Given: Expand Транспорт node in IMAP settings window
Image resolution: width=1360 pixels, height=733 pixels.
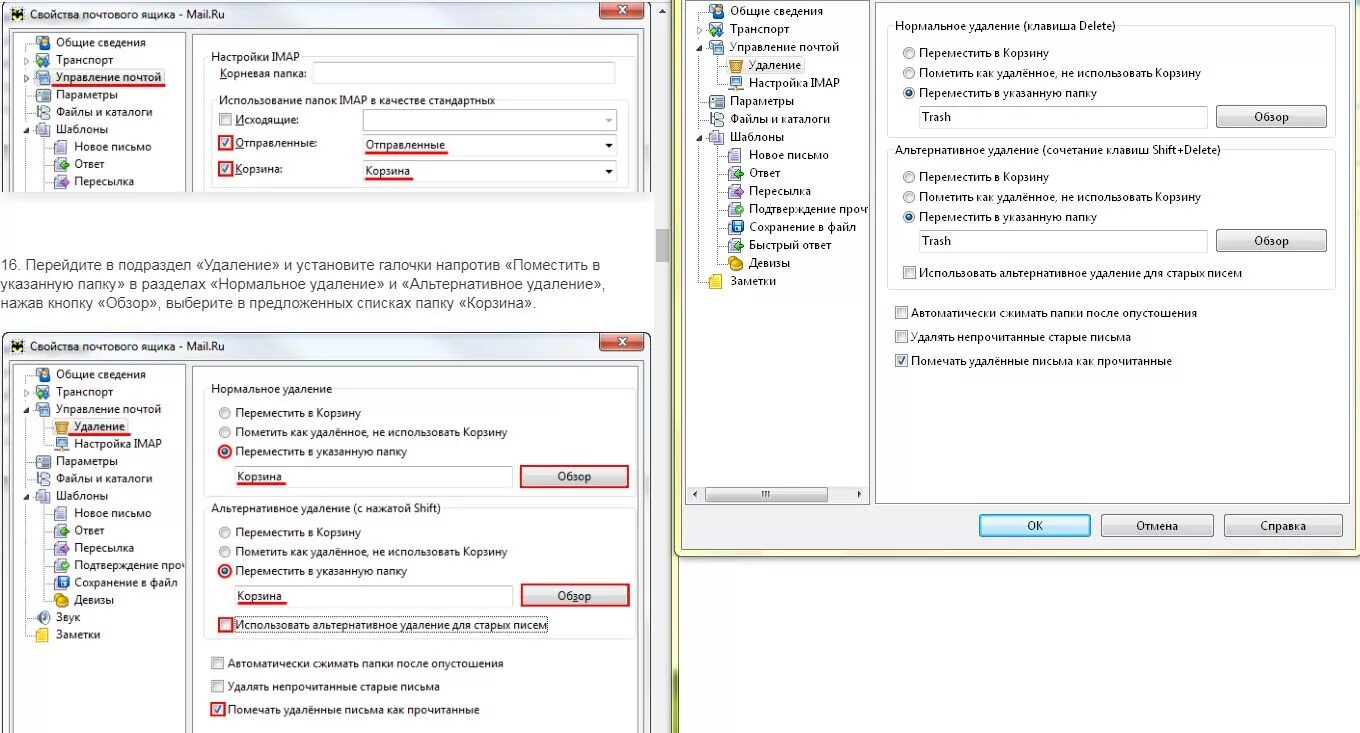Looking at the screenshot, I should [x=27, y=60].
